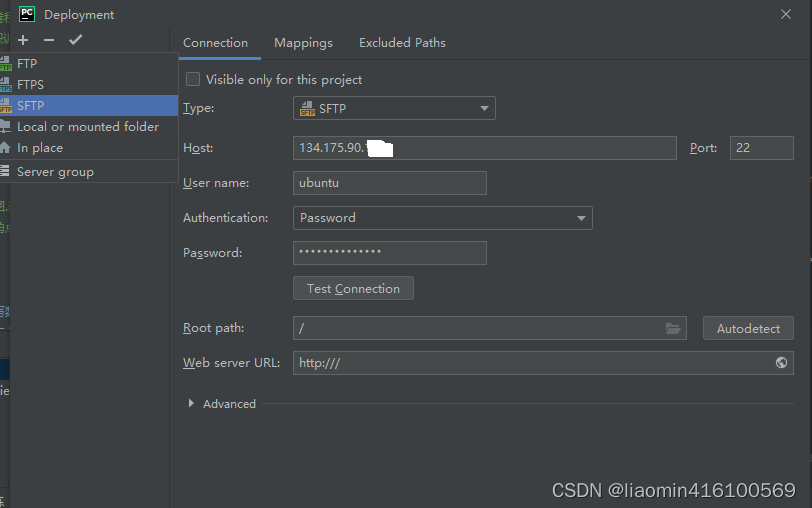Viewport: 812px width, 508px height.
Task: Focus the Host address field
Action: pos(485,148)
